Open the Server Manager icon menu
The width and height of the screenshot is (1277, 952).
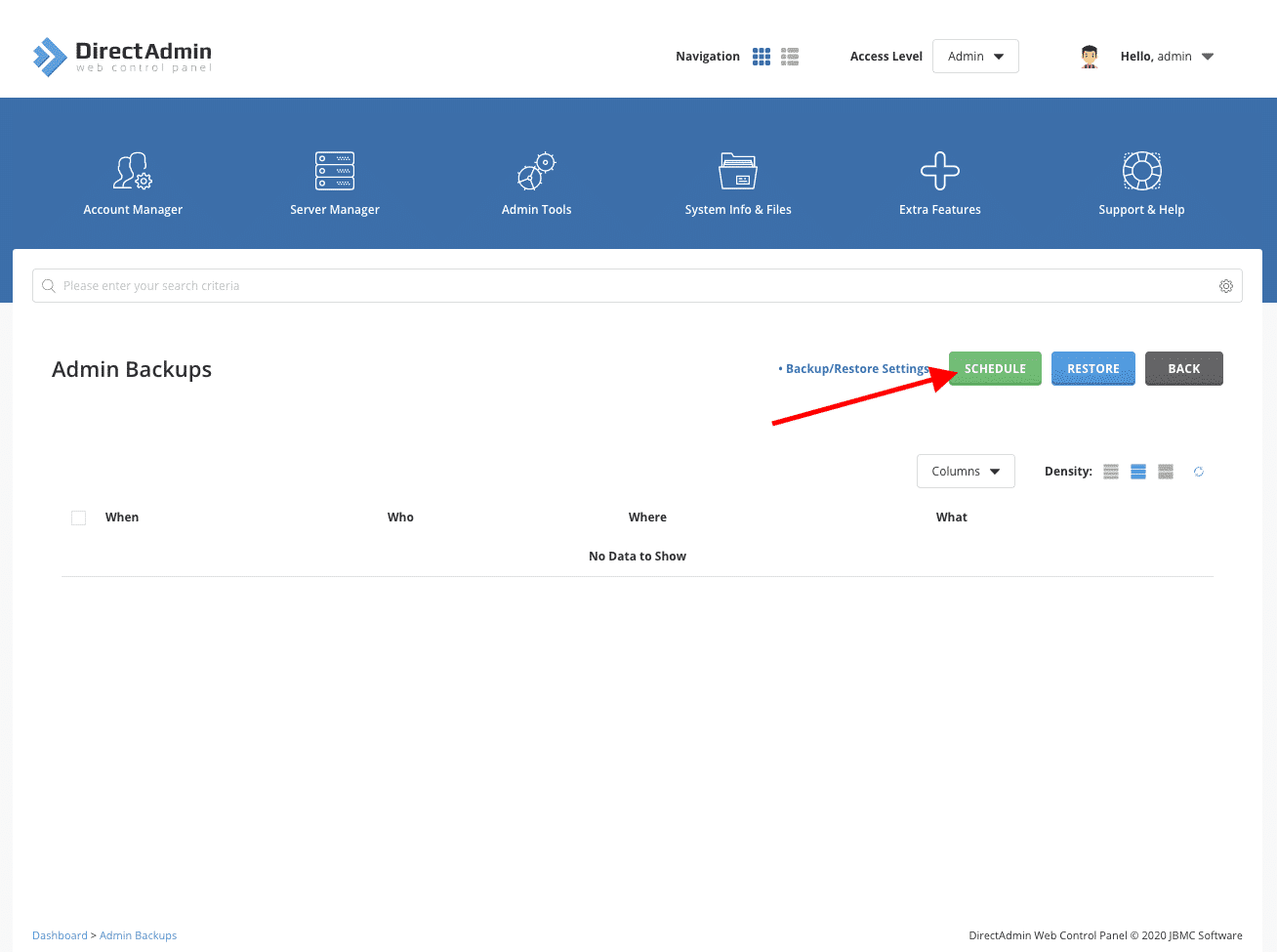pyautogui.click(x=335, y=172)
